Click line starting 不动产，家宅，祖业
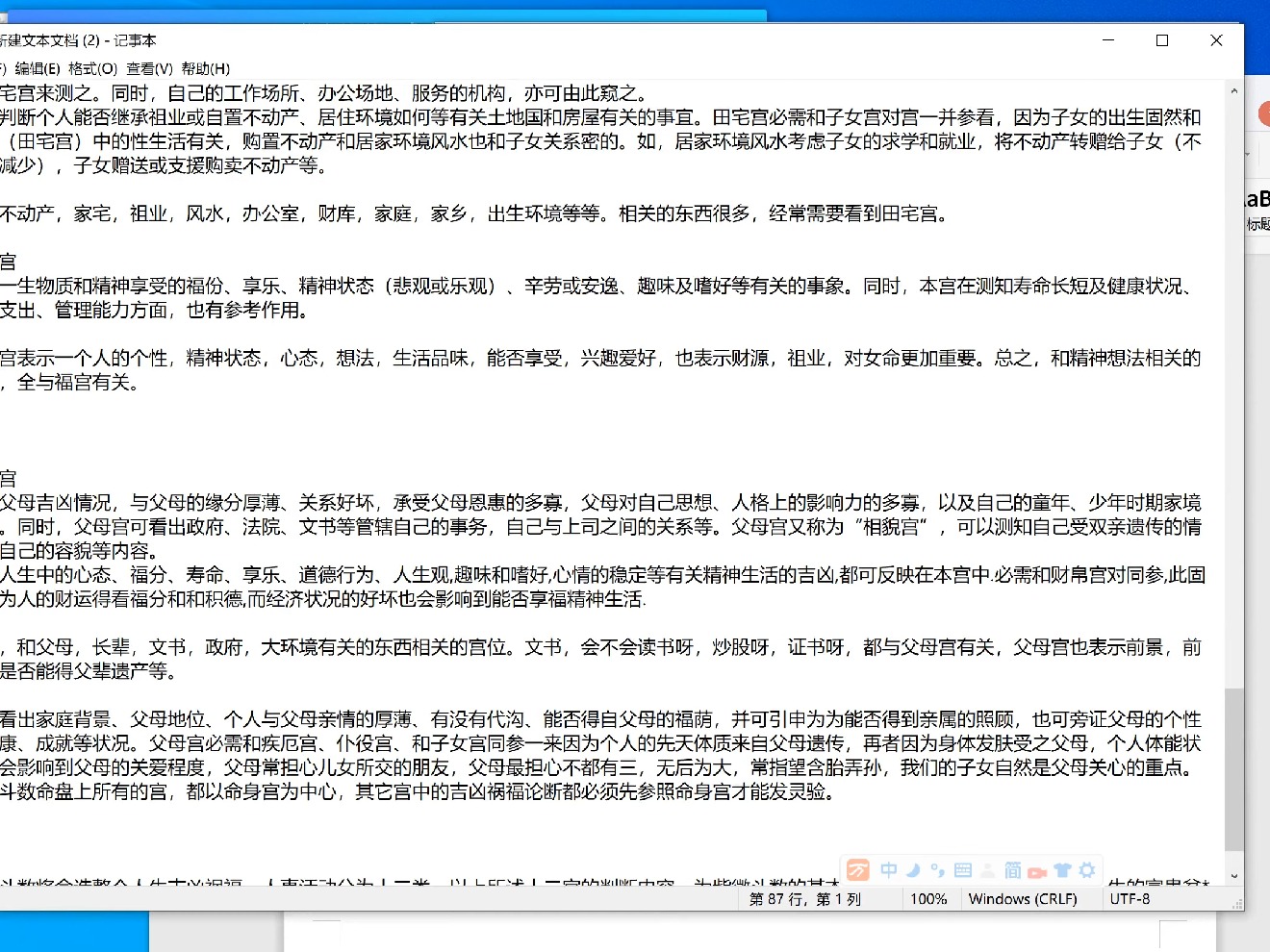1270x952 pixels. coord(474,213)
